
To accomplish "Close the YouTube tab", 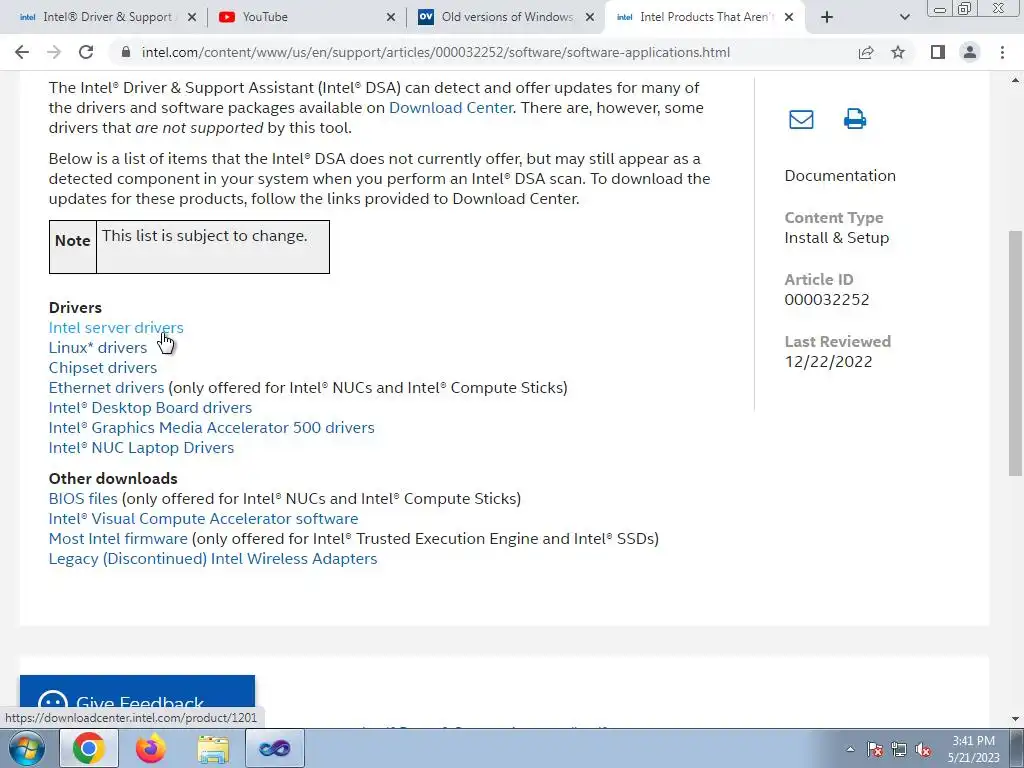I will click(x=391, y=17).
